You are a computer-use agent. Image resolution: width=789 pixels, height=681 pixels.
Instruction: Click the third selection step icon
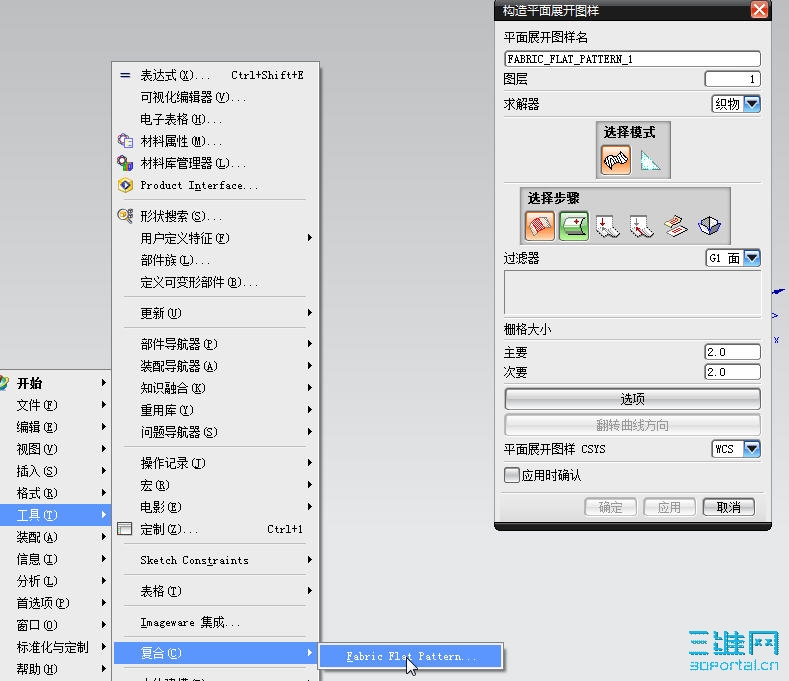coord(608,225)
